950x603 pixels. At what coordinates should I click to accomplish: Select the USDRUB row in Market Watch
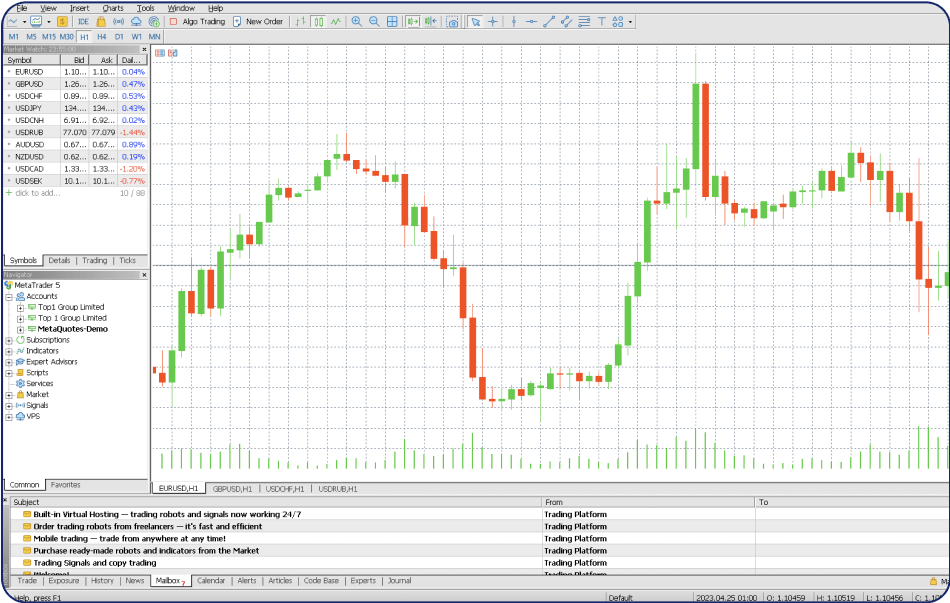pyautogui.click(x=30, y=132)
